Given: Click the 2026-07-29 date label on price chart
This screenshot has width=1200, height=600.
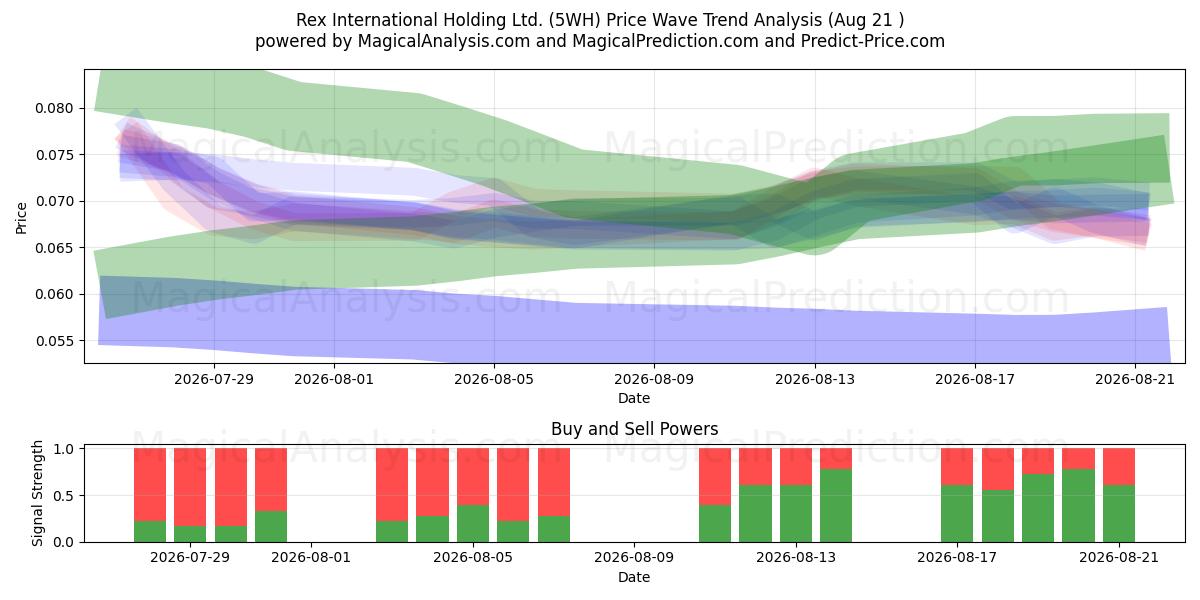Looking at the screenshot, I should (213, 379).
